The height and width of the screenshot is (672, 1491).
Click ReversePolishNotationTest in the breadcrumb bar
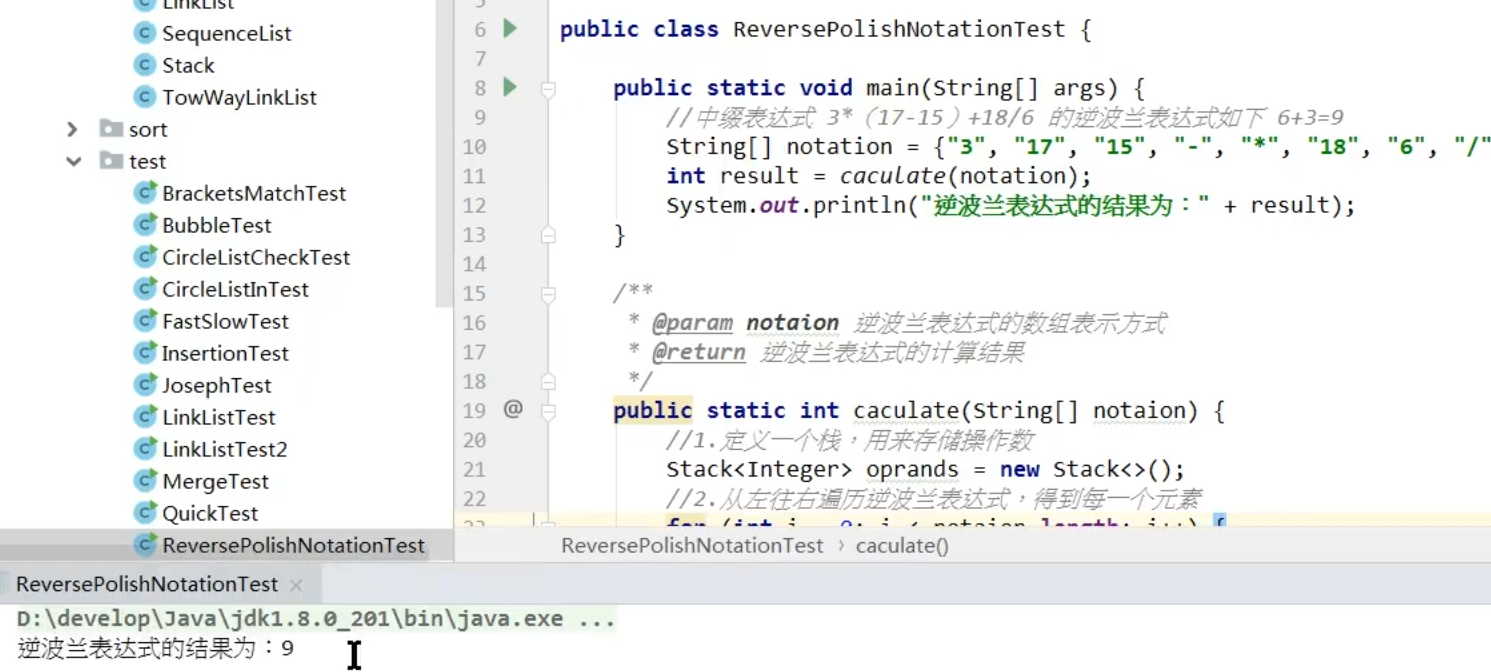(692, 546)
